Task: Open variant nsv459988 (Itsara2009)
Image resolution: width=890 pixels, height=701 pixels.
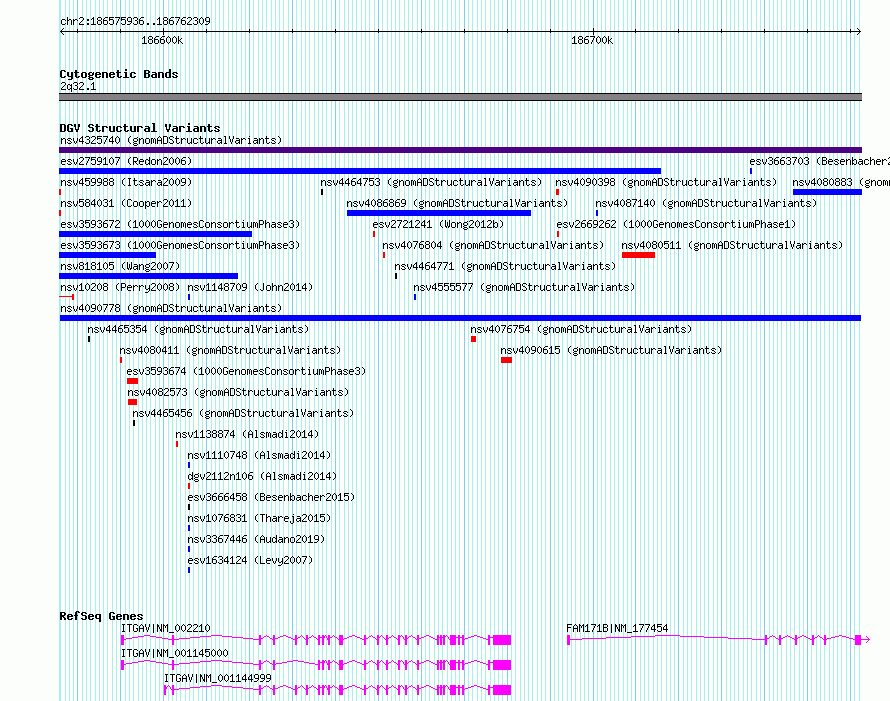Action: click(126, 182)
